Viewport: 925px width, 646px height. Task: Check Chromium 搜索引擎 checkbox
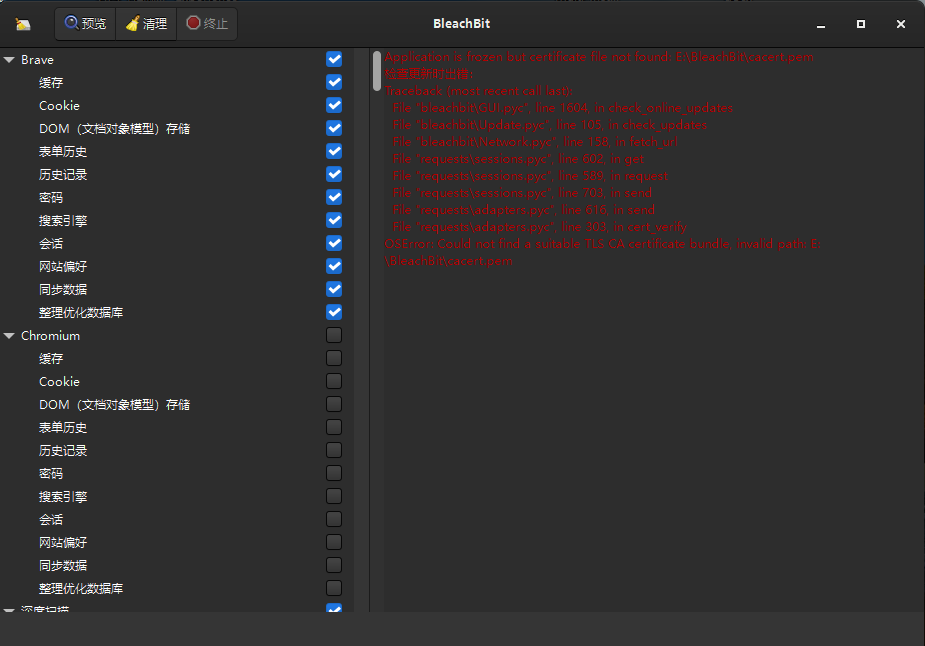(x=334, y=496)
